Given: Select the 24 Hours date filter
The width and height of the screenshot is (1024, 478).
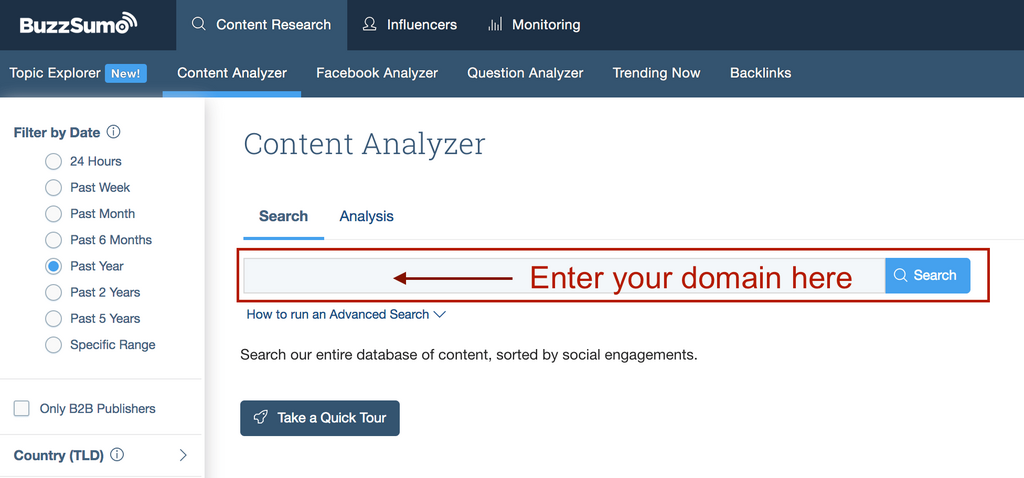Looking at the screenshot, I should [54, 161].
